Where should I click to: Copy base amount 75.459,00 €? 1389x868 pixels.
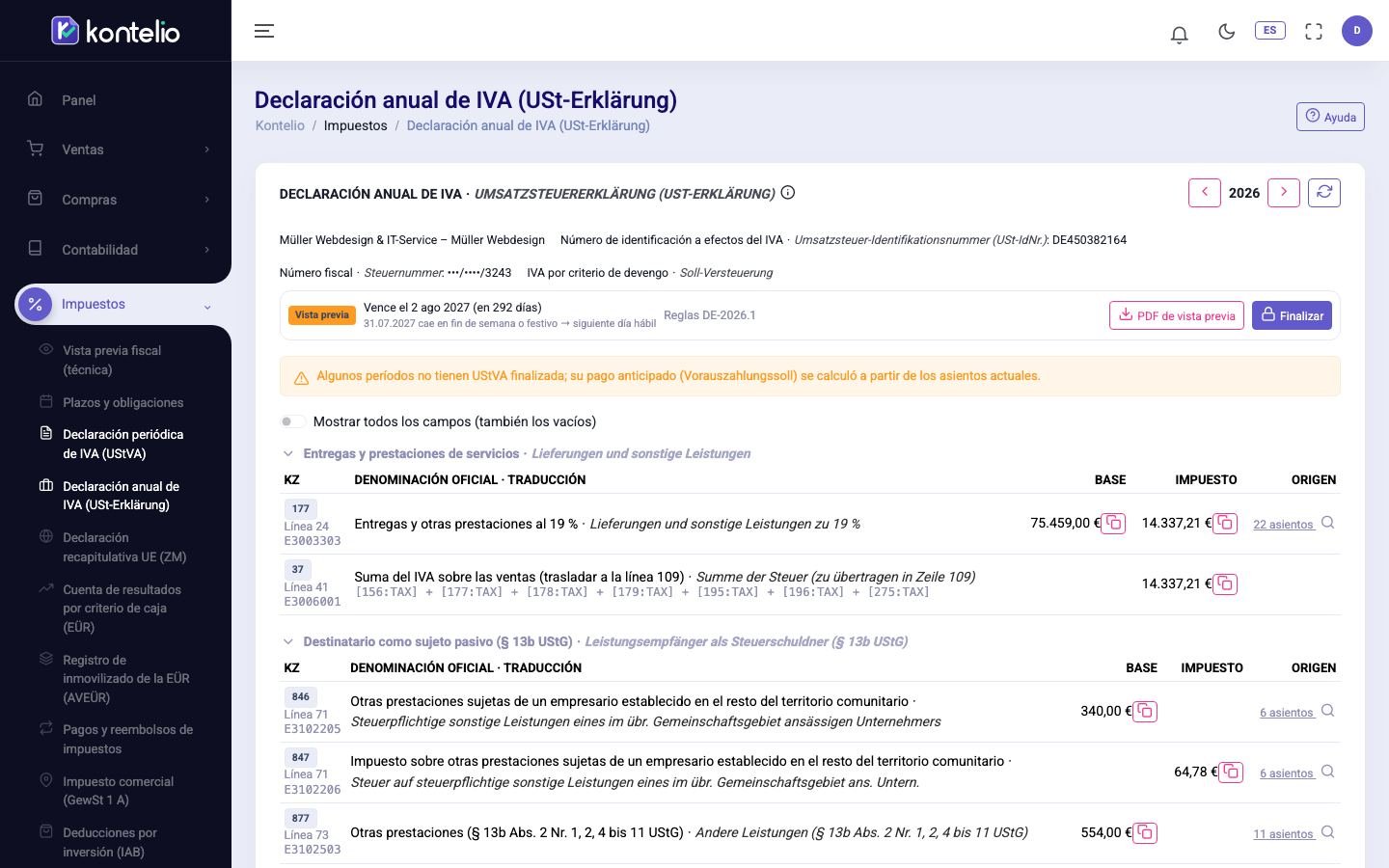[x=1114, y=524]
